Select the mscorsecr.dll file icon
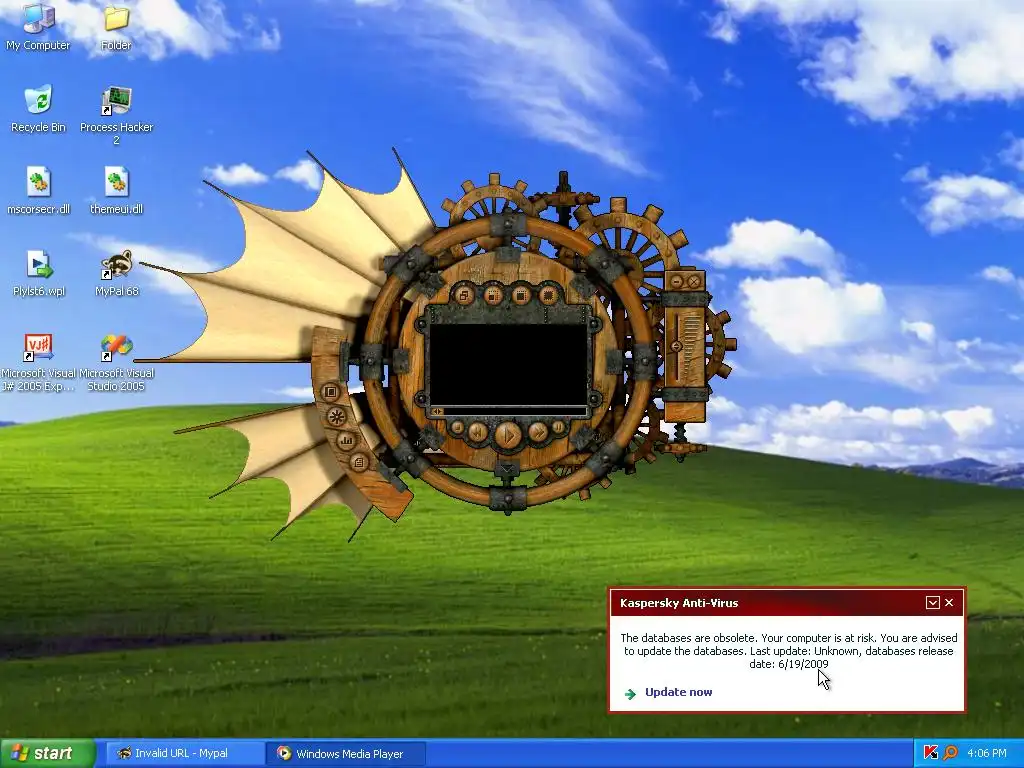 [x=39, y=191]
